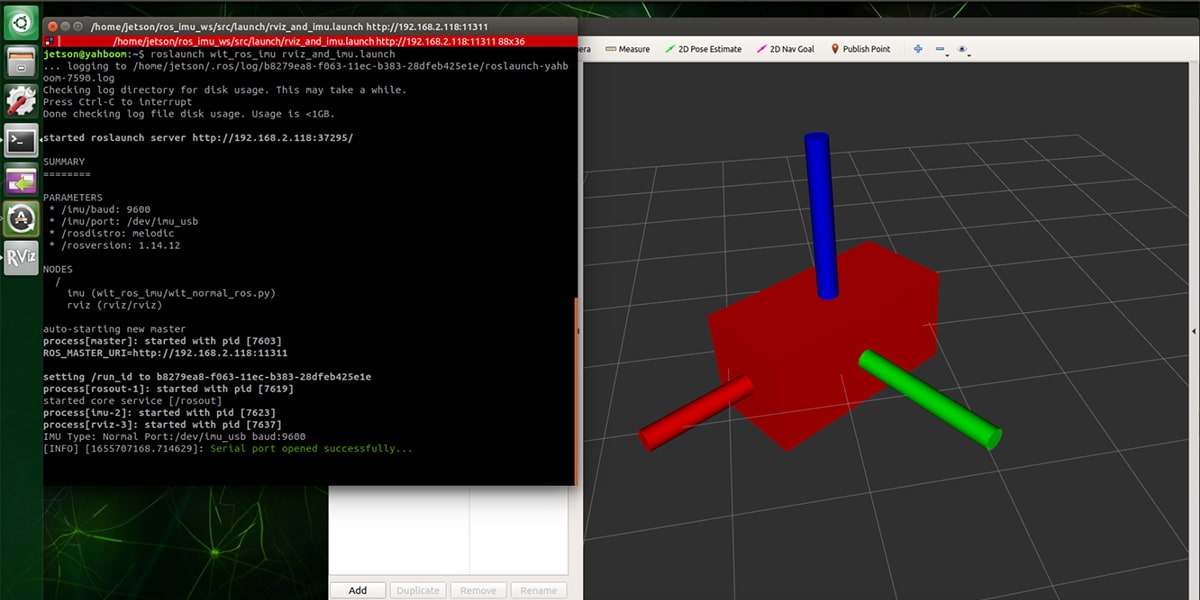Viewport: 1200px width, 600px height.
Task: Open the eye icon options dropdown
Action: coord(964,49)
